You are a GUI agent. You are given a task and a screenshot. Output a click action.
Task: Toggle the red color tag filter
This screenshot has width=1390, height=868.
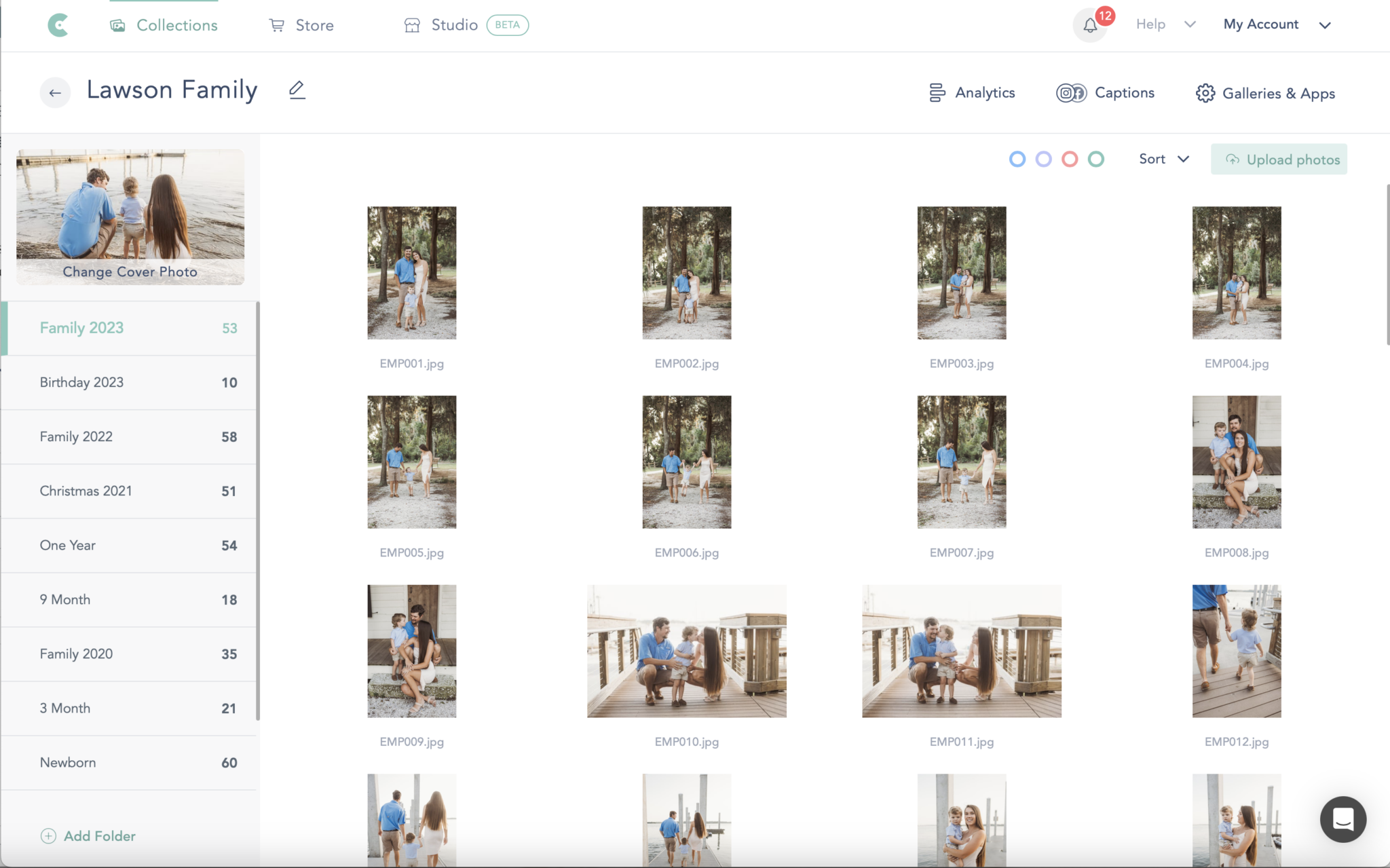tap(1070, 159)
